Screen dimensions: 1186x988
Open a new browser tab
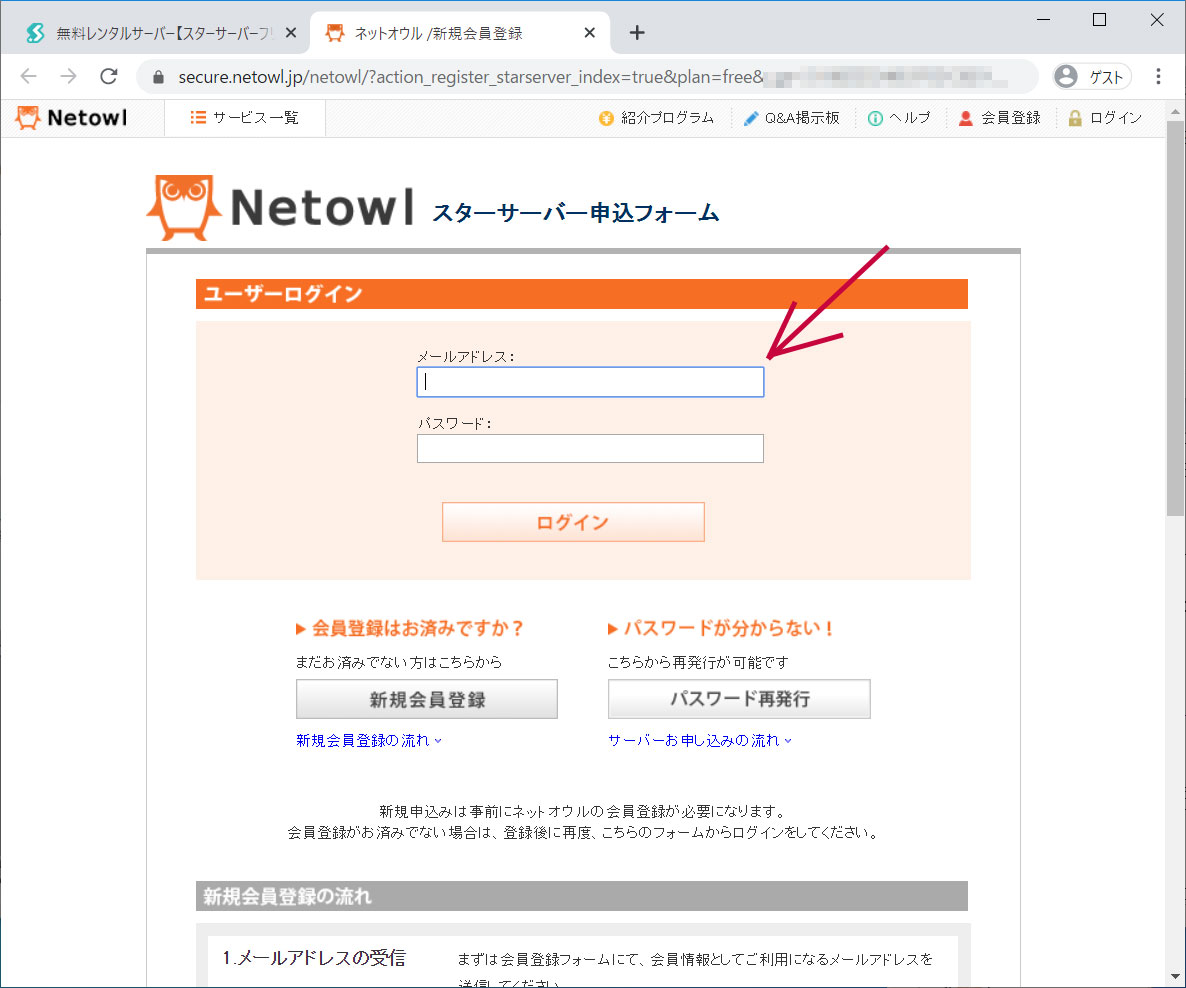coord(637,33)
